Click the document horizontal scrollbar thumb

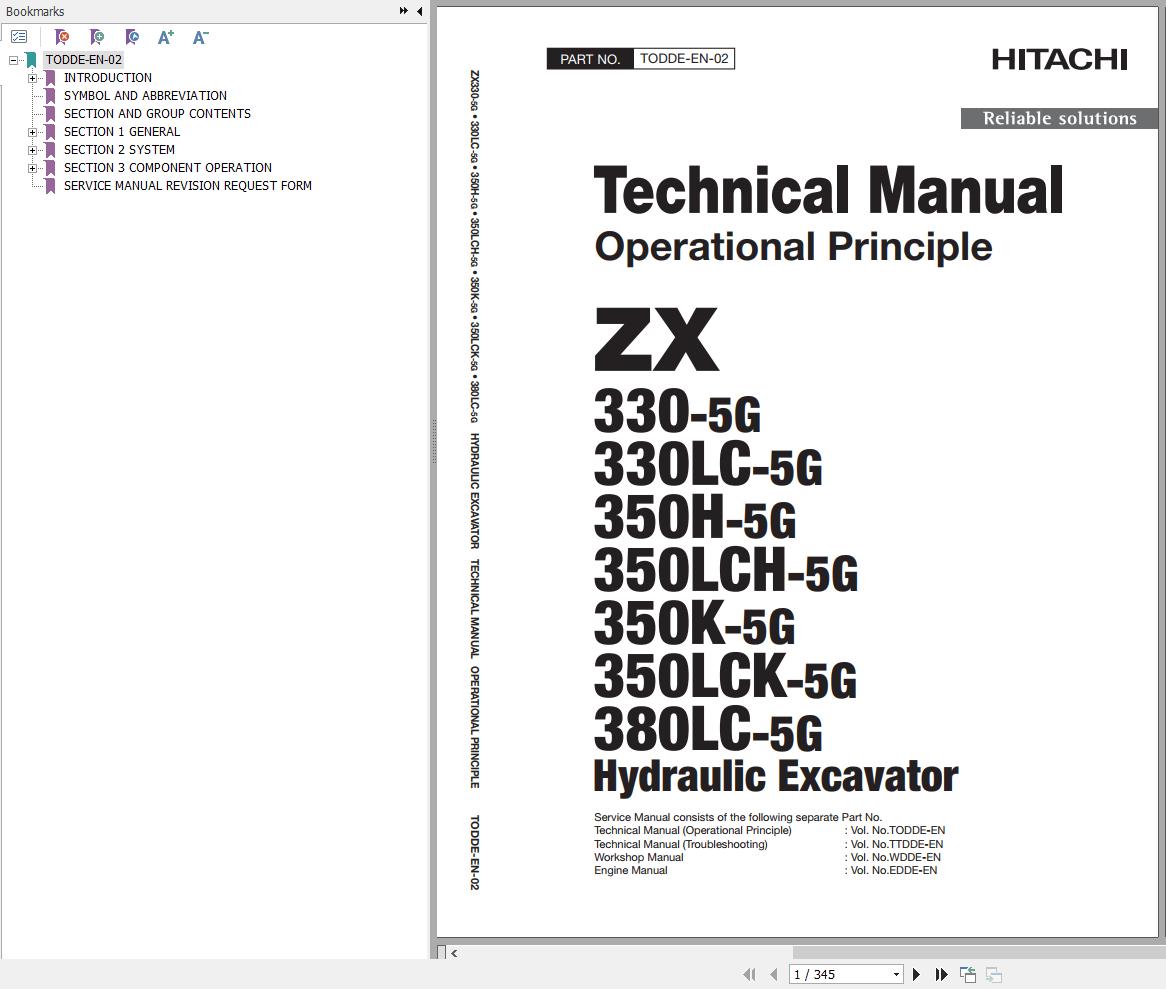pyautogui.click(x=979, y=953)
